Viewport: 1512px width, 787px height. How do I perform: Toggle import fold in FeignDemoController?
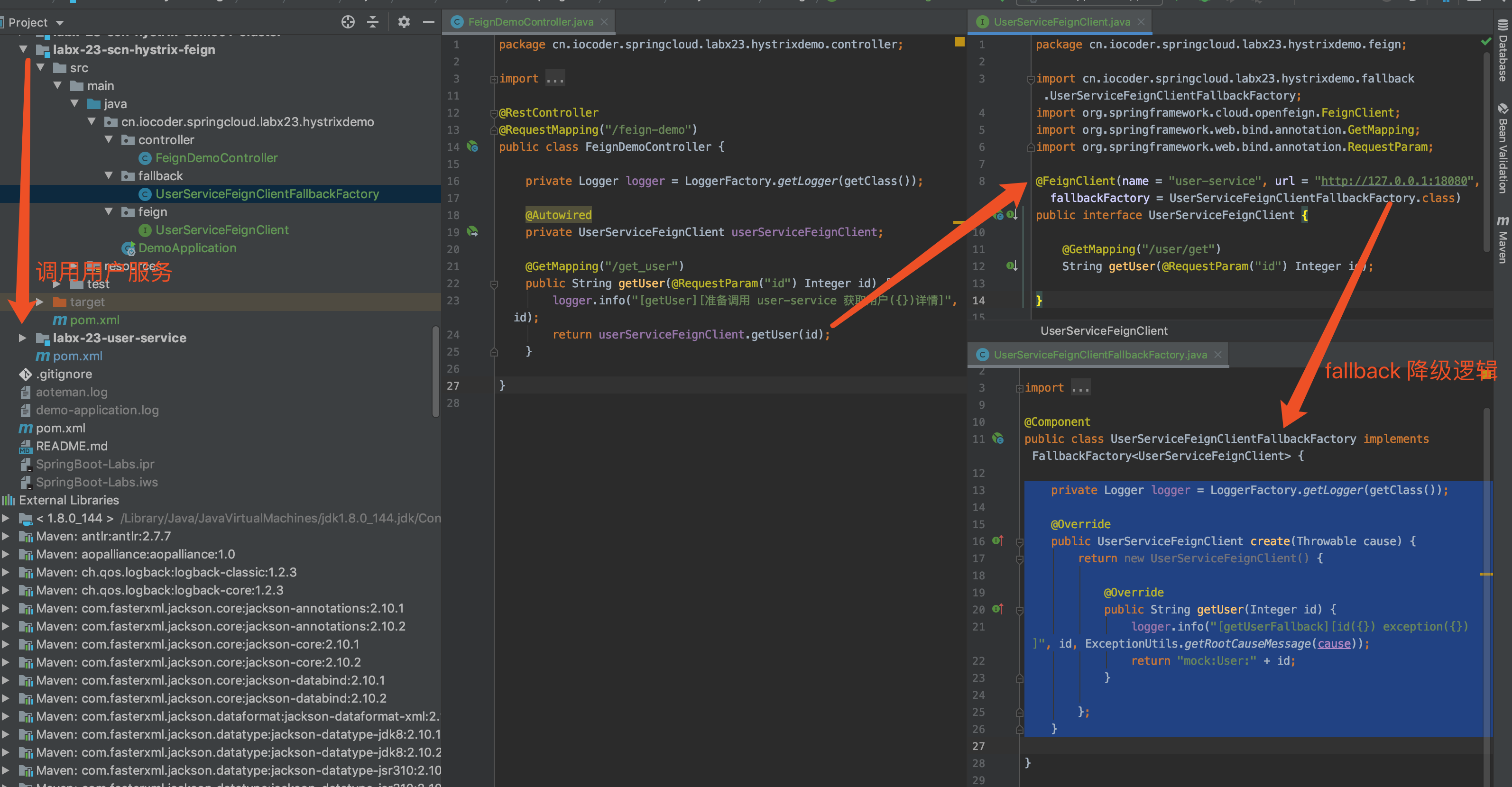point(494,79)
